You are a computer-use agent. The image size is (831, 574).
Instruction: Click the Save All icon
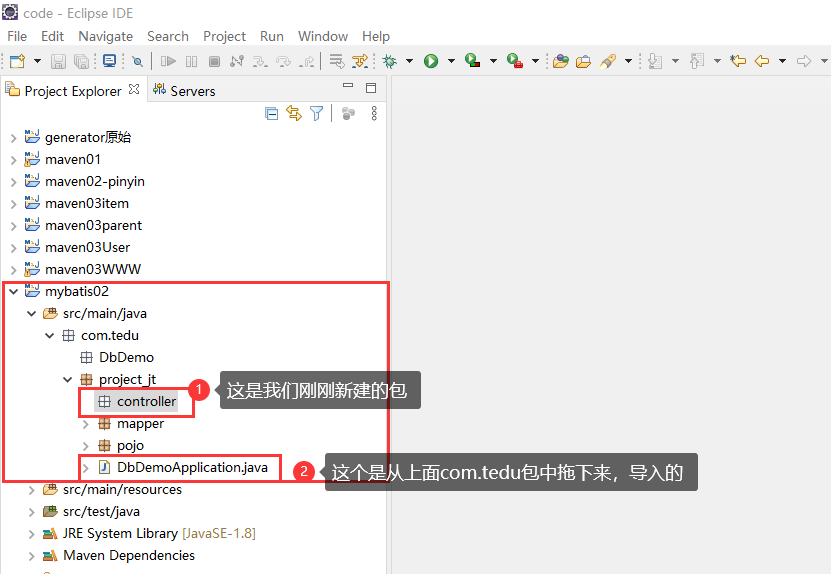pos(82,61)
